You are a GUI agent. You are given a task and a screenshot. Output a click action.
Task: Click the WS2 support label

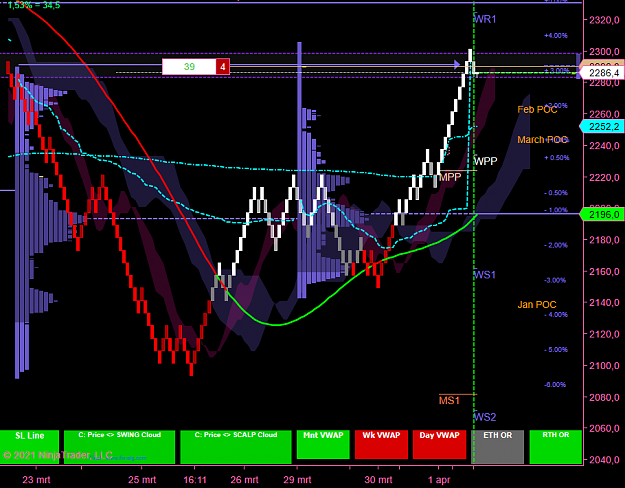[485, 417]
